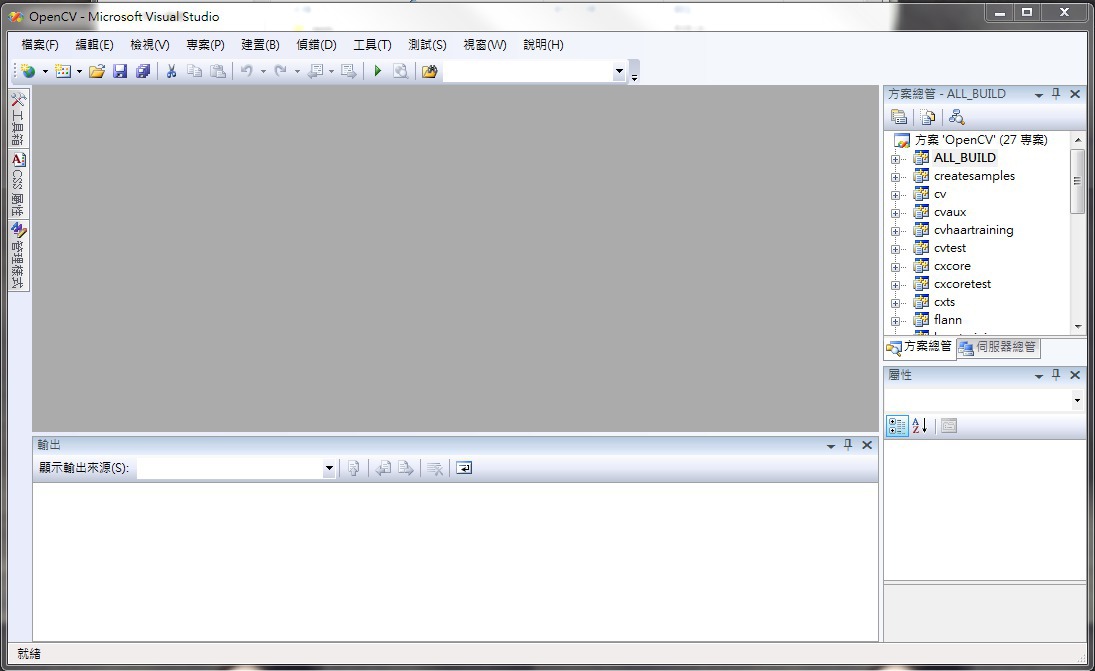Open the 工具(T) menu
The image size is (1095, 671).
[x=372, y=45]
